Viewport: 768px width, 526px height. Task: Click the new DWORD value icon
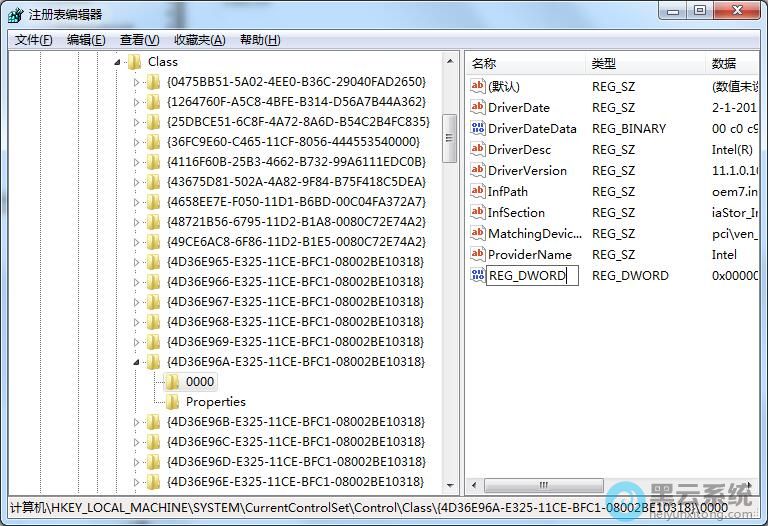point(477,276)
